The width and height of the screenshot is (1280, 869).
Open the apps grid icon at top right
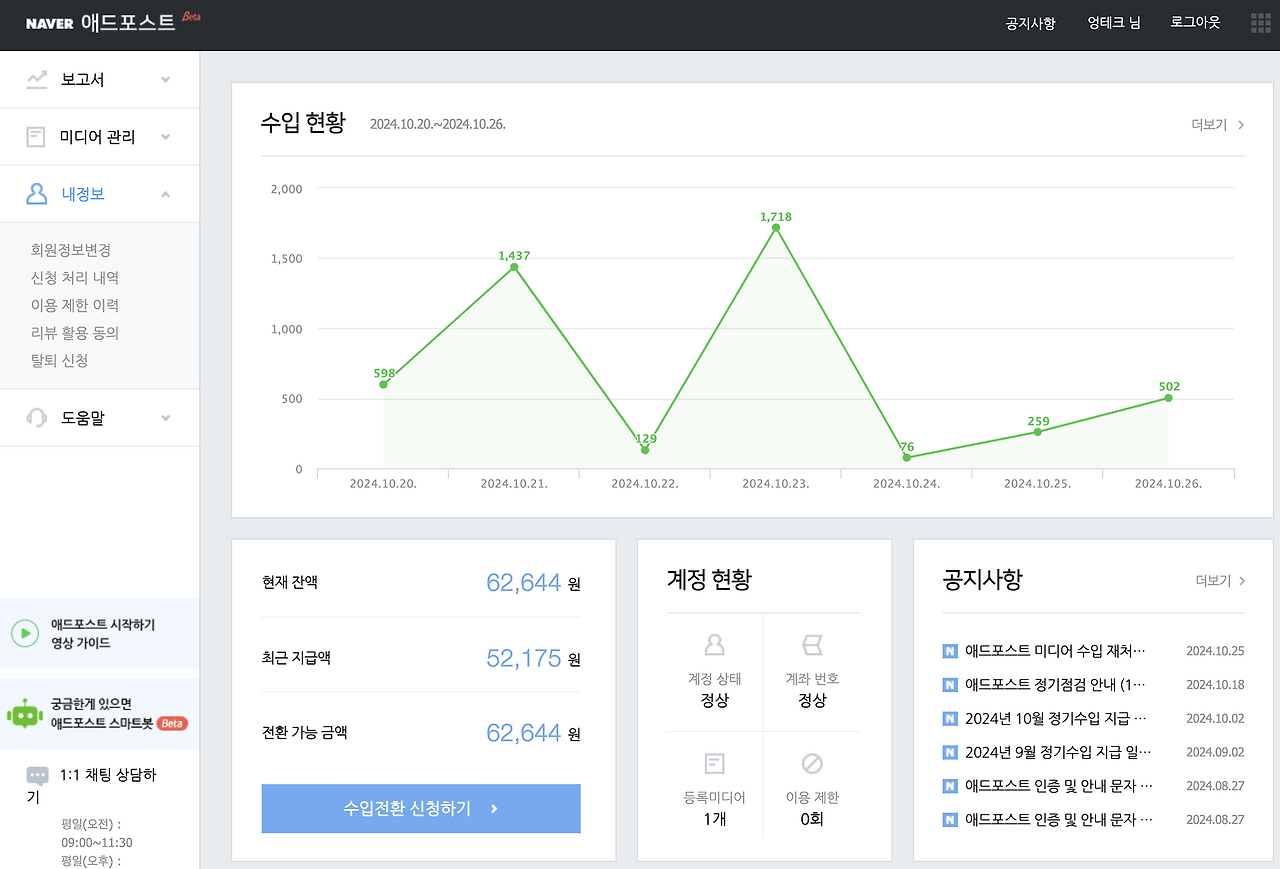pyautogui.click(x=1260, y=23)
